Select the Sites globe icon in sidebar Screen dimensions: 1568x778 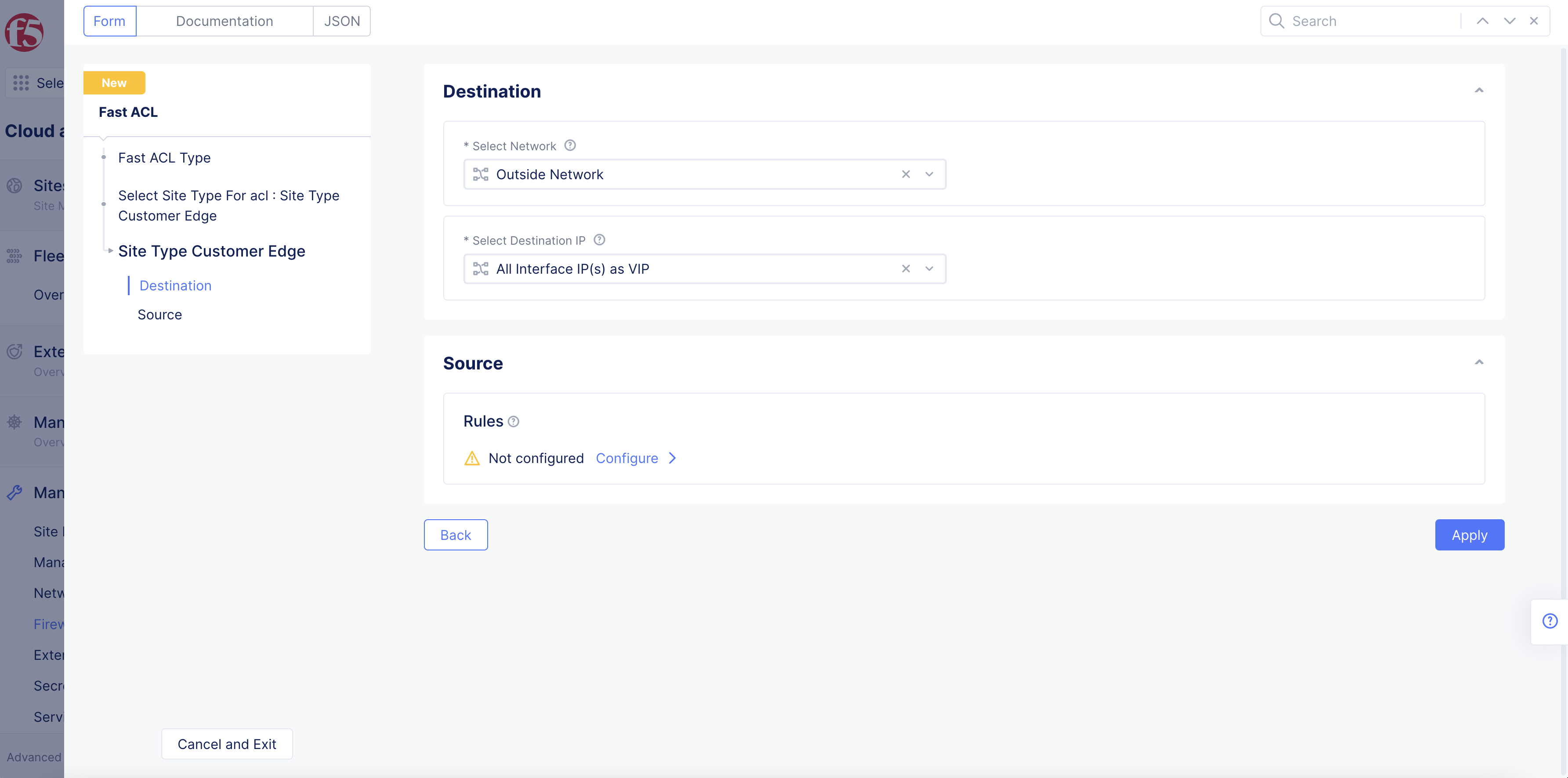click(14, 185)
